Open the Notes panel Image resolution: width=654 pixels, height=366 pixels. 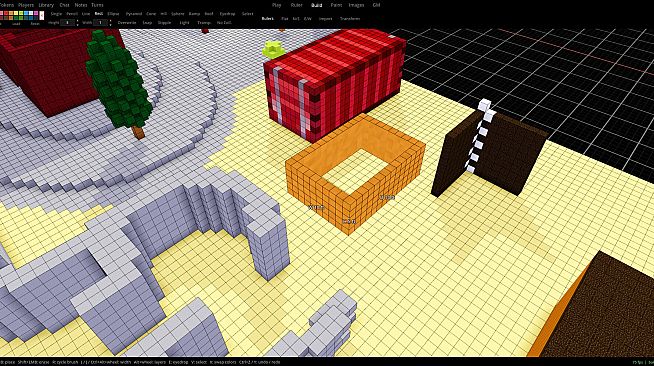pos(81,5)
